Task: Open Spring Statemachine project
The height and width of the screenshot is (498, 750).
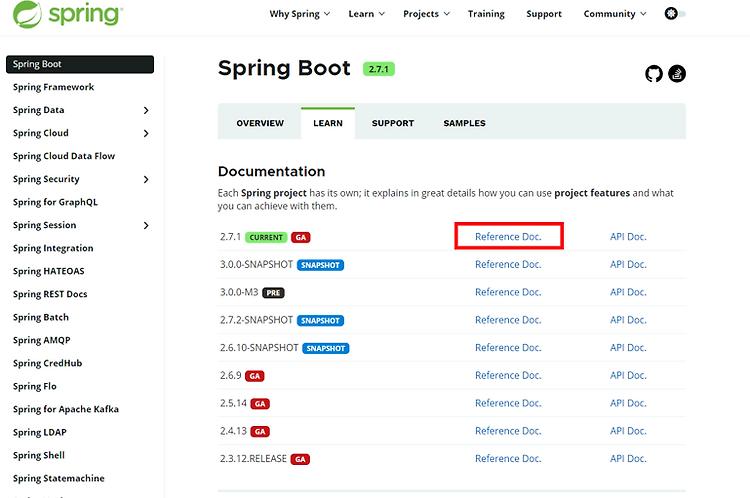Action: [x=59, y=478]
